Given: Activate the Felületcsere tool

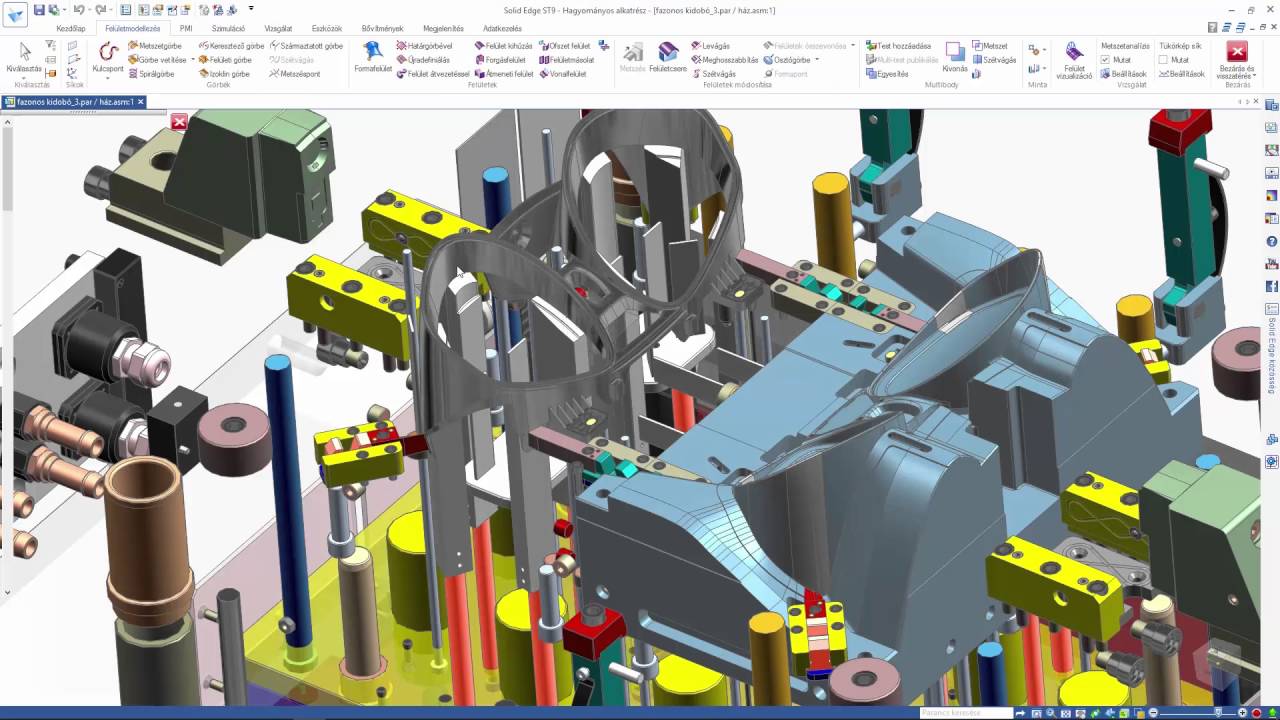Looking at the screenshot, I should click(668, 59).
